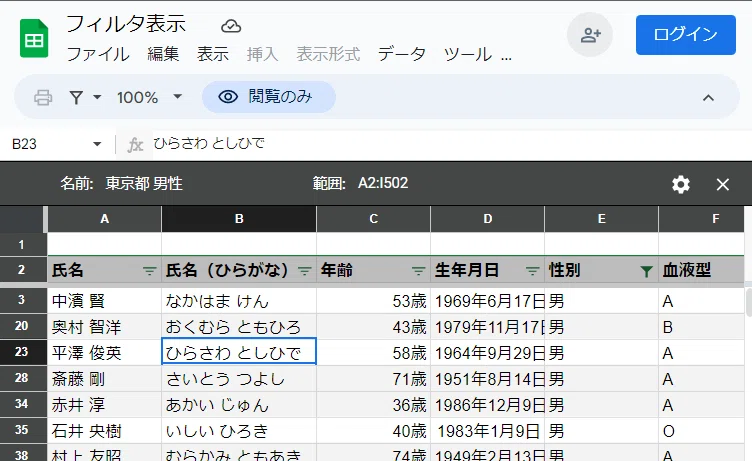Screen dimensions: 752x461
Task: Click the cloud save status icon
Action: coord(231,26)
